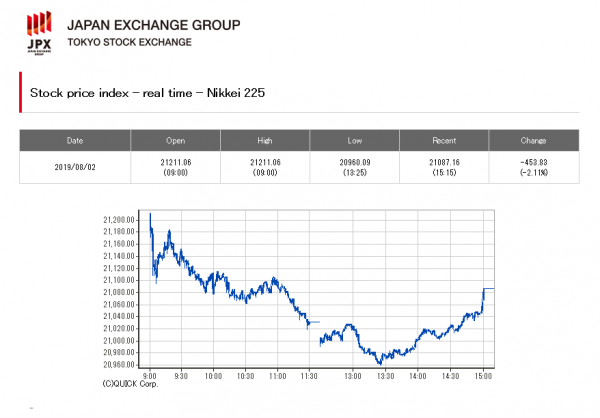Click the 21,200.00 label on price axis
Image resolution: width=600 pixels, height=418 pixels.
[119, 219]
